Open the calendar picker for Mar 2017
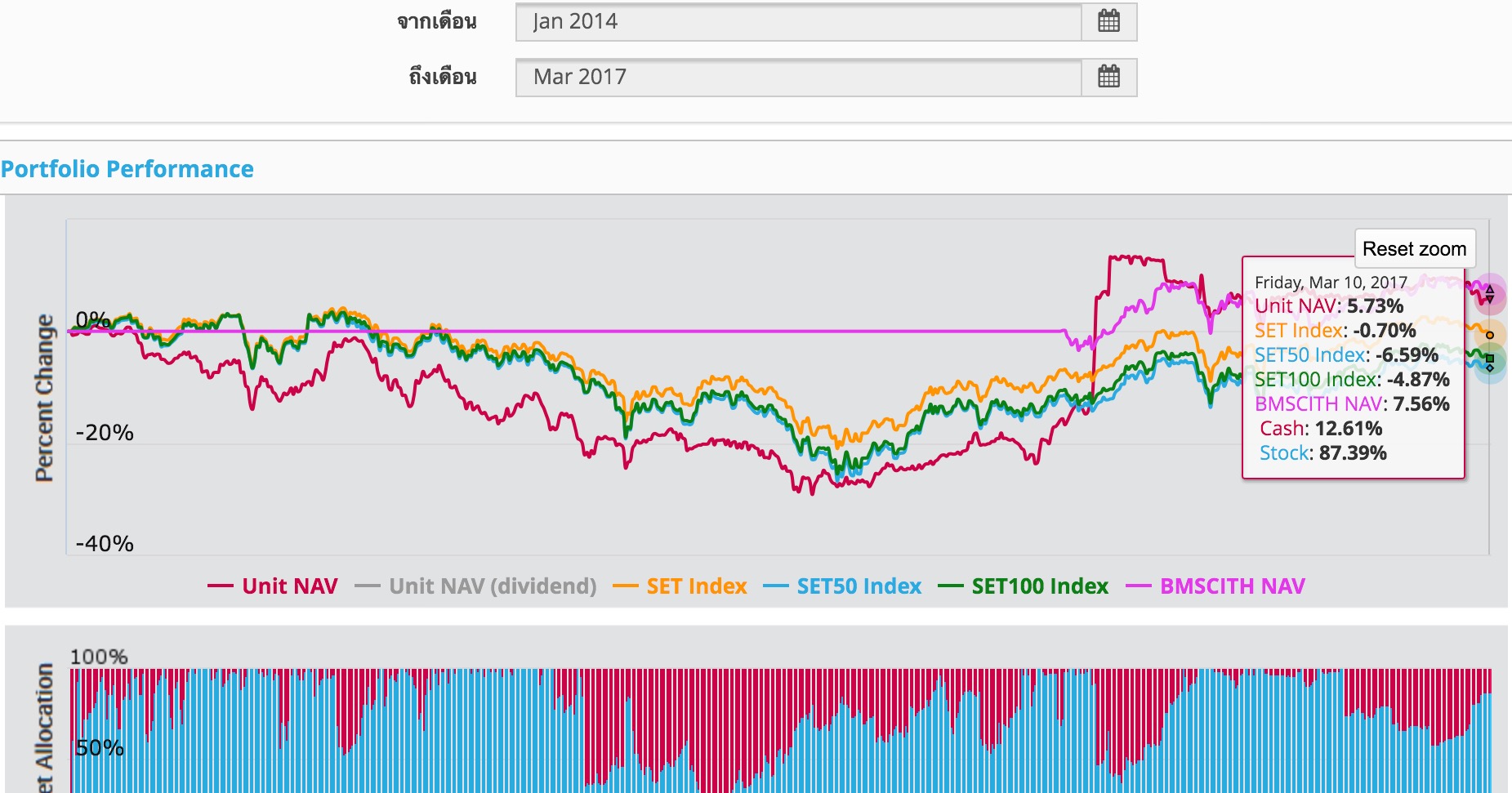The image size is (1512, 793). coord(1108,77)
